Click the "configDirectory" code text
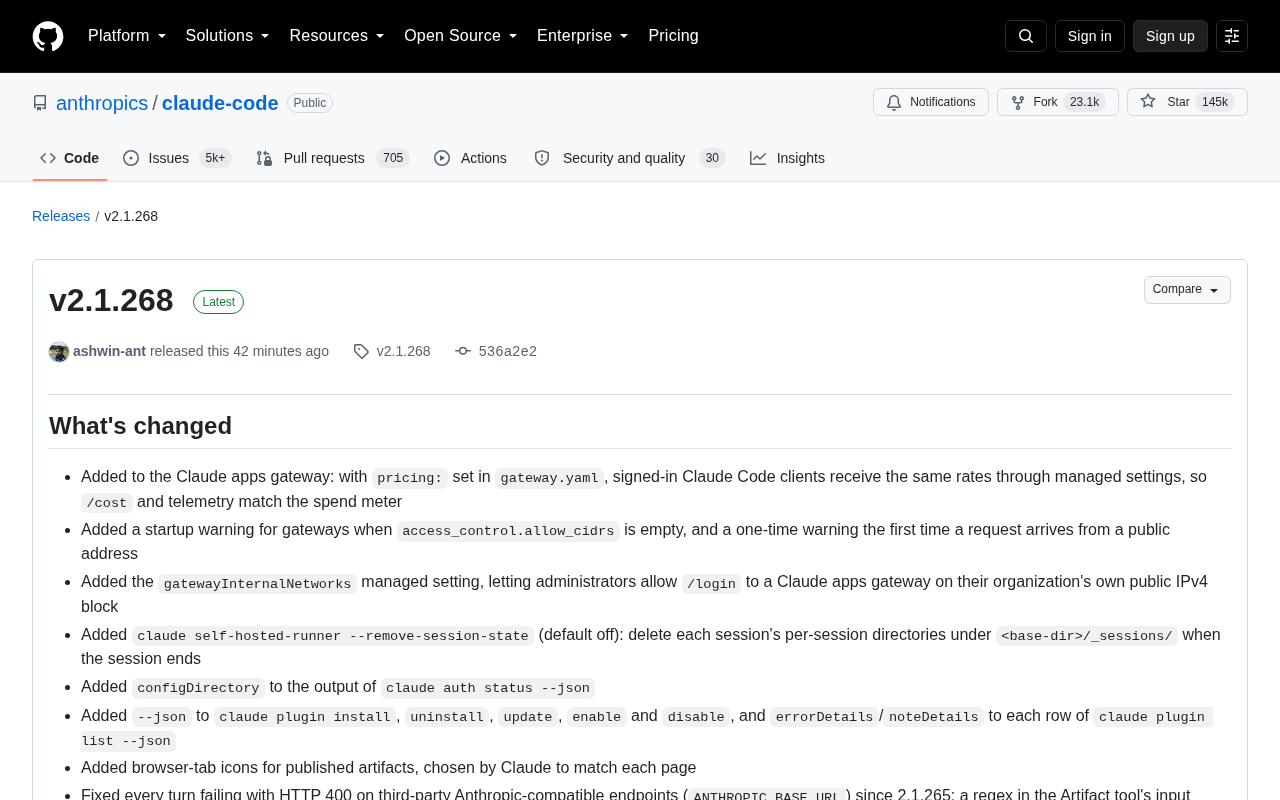The height and width of the screenshot is (800, 1280). coord(198,688)
